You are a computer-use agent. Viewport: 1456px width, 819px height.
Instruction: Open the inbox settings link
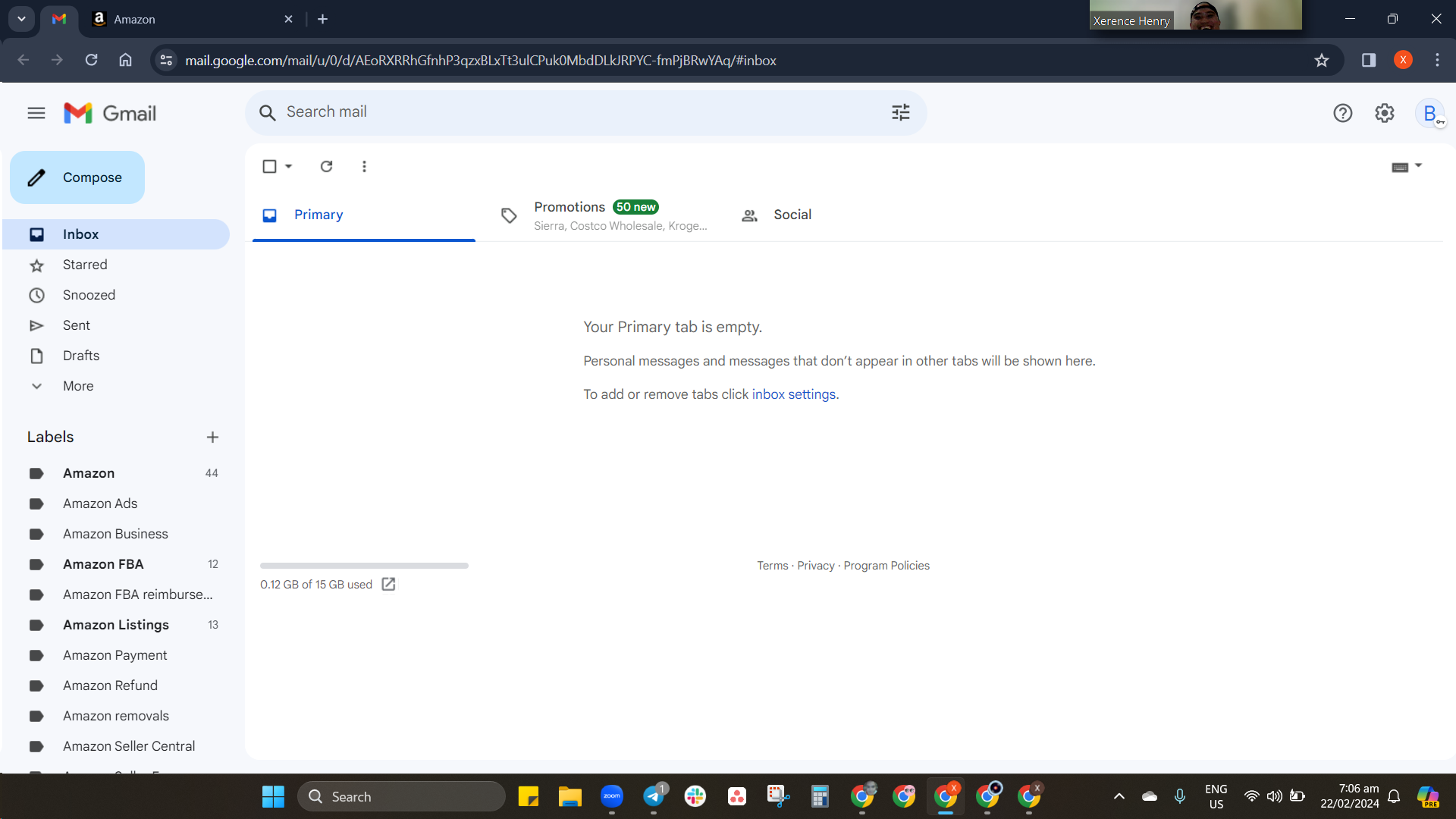tap(794, 394)
